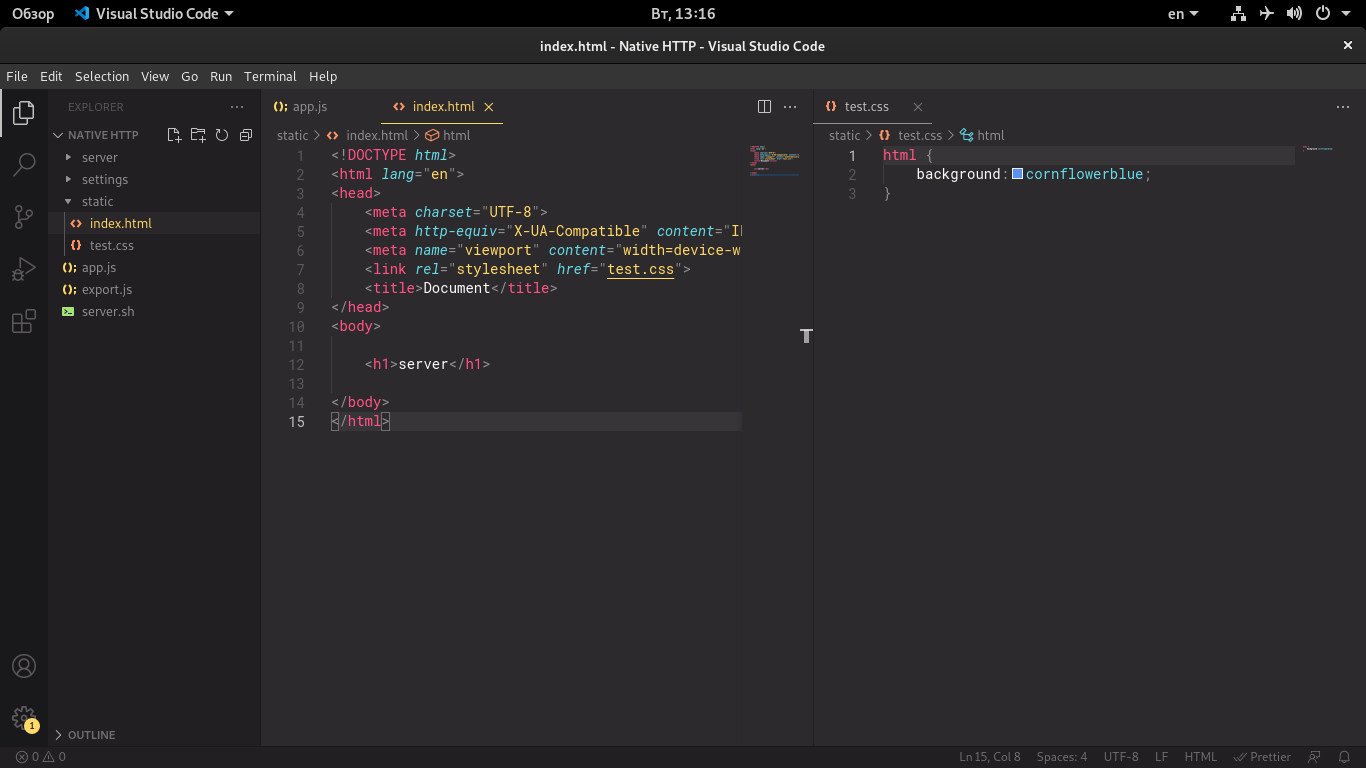The width and height of the screenshot is (1366, 768).
Task: Create a new folder in Native HTTP
Action: tap(198, 135)
